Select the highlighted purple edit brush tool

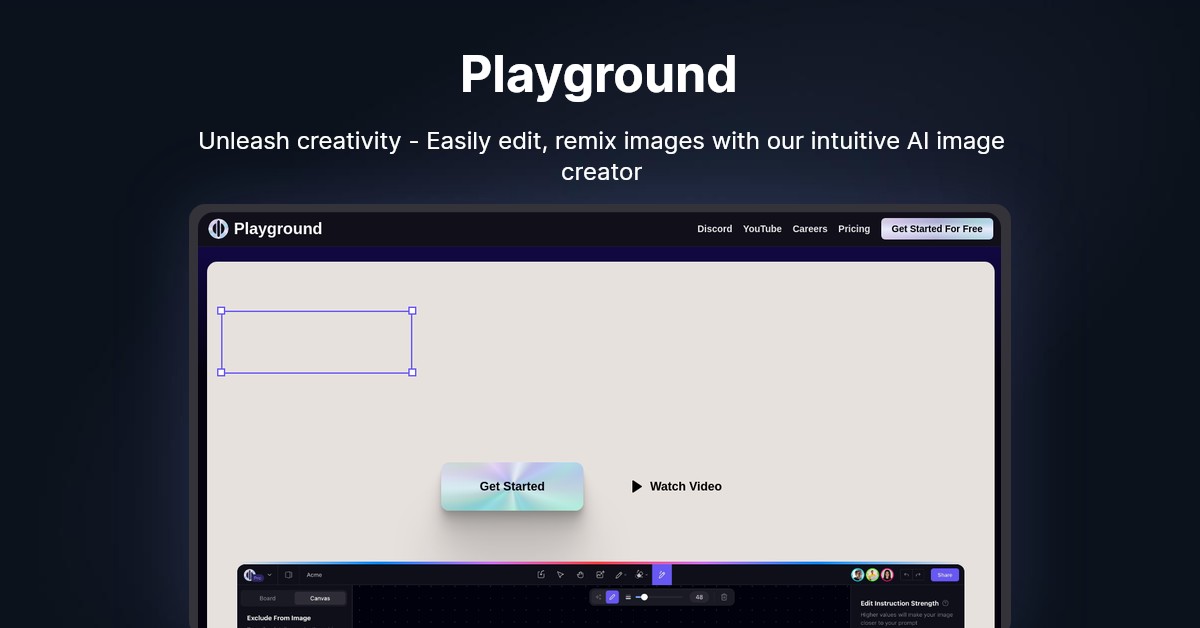[661, 575]
